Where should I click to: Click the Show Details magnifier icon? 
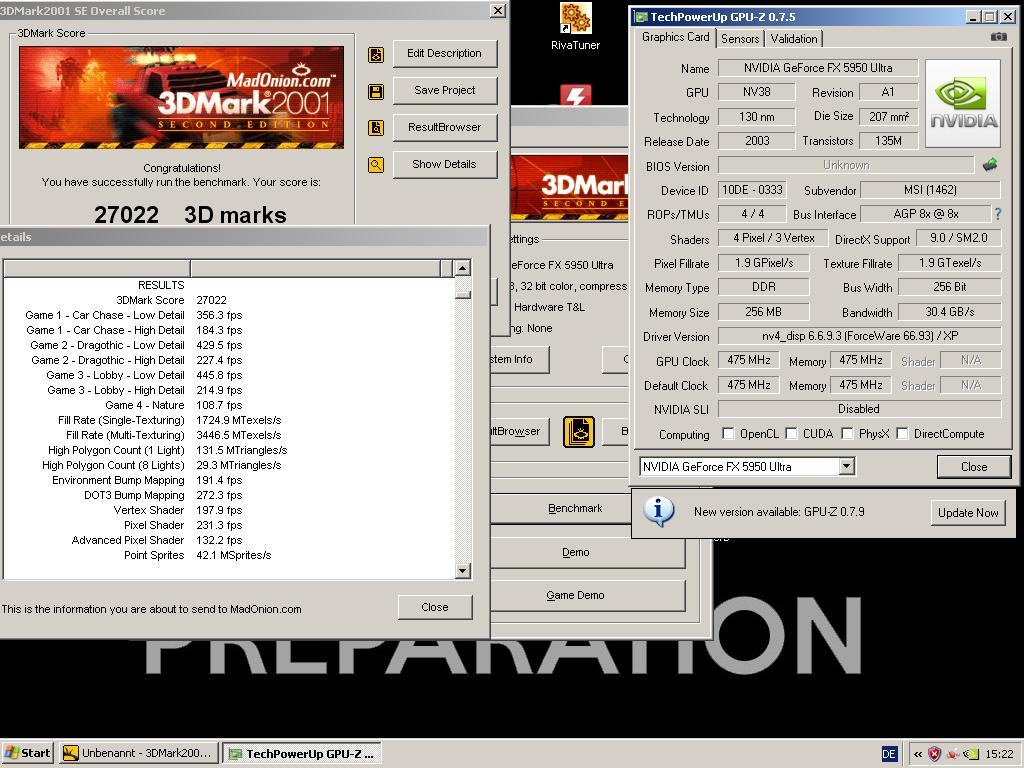pyautogui.click(x=376, y=165)
